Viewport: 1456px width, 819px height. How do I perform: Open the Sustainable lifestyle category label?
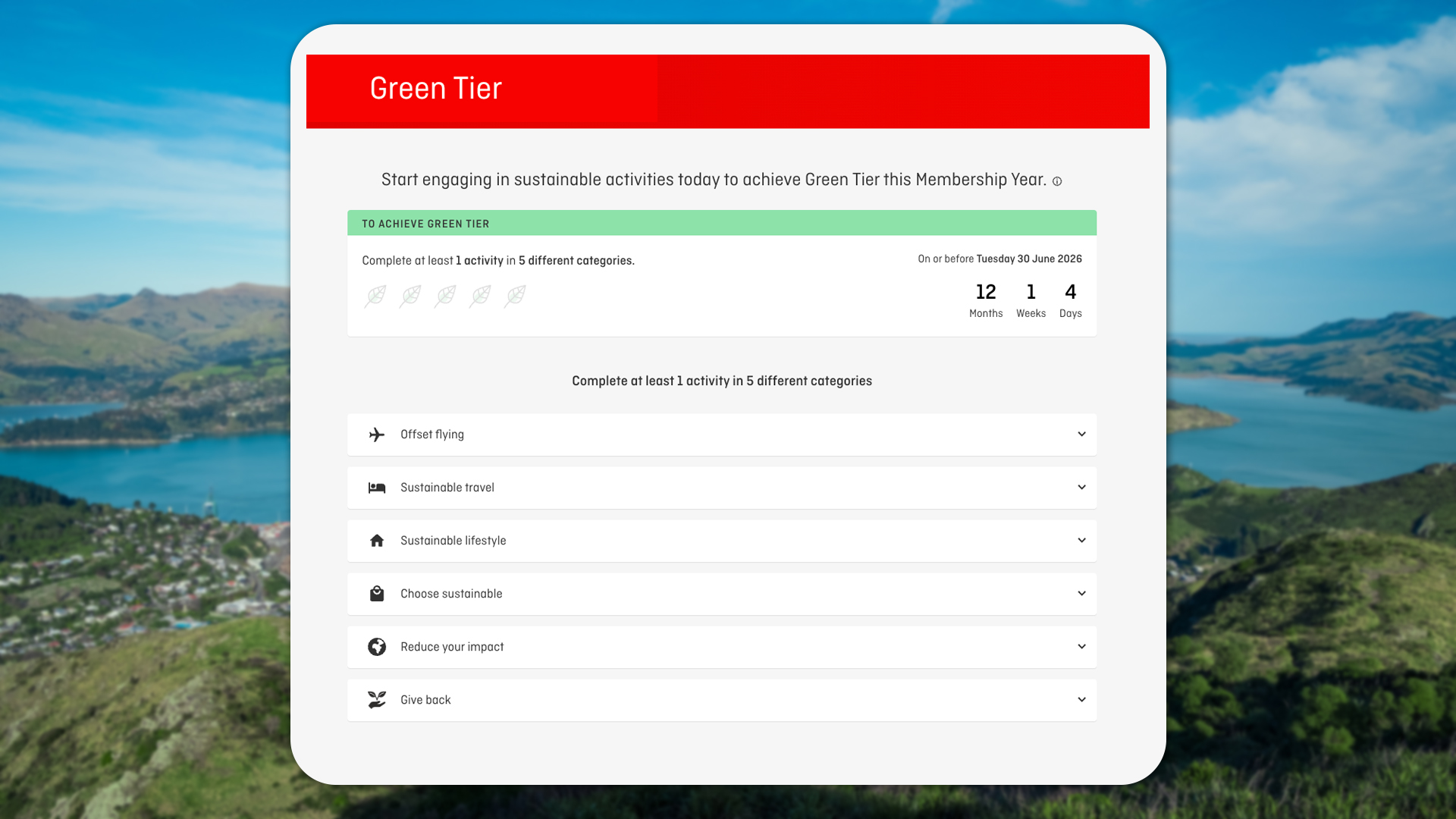(453, 541)
